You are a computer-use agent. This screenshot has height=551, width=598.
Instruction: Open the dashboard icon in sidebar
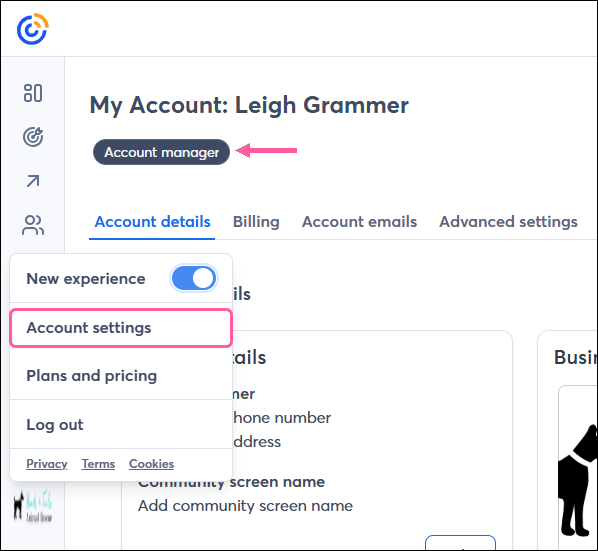(33, 93)
